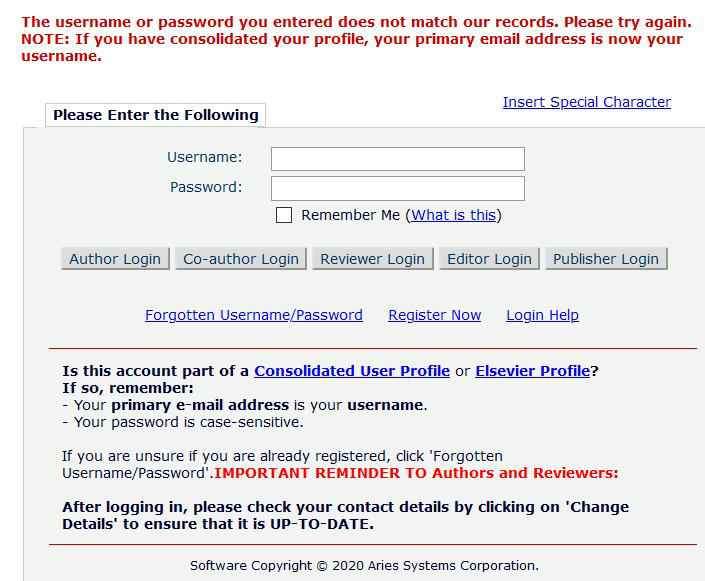Click the Username input field
The image size is (705, 581).
397,159
